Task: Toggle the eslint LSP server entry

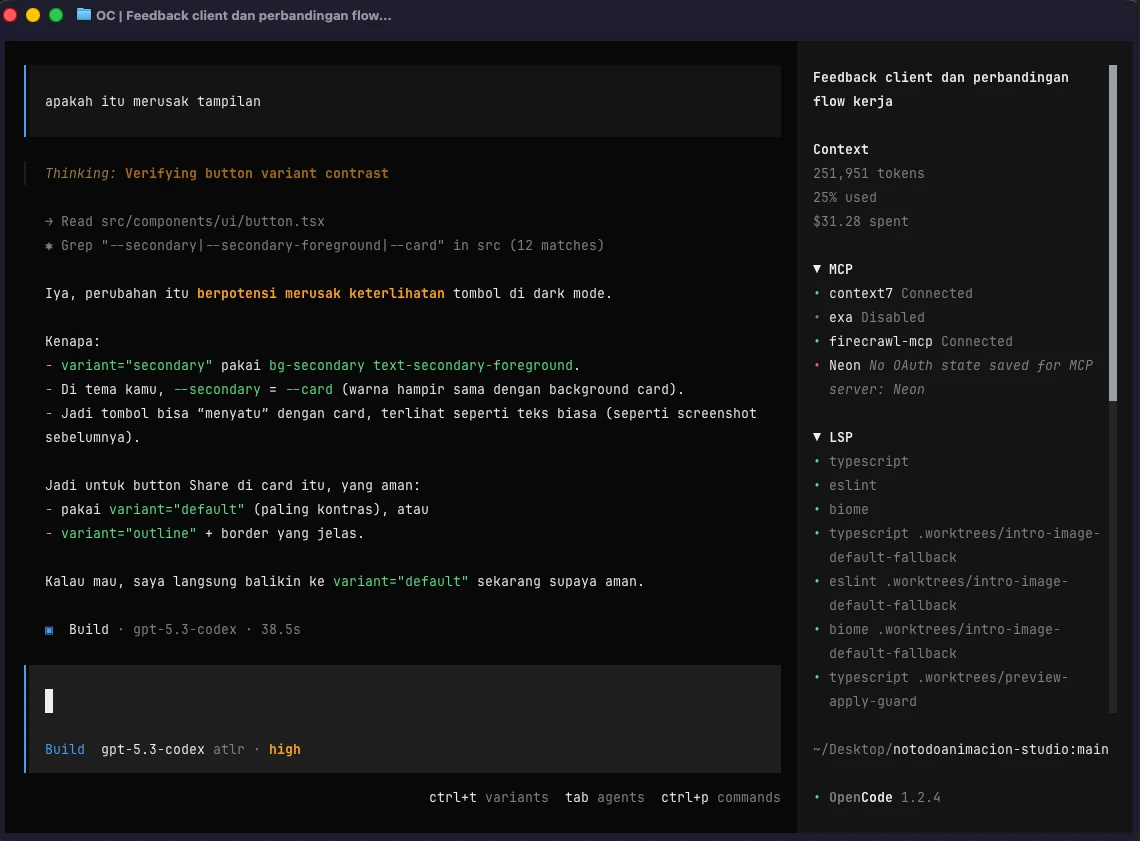Action: 853,485
